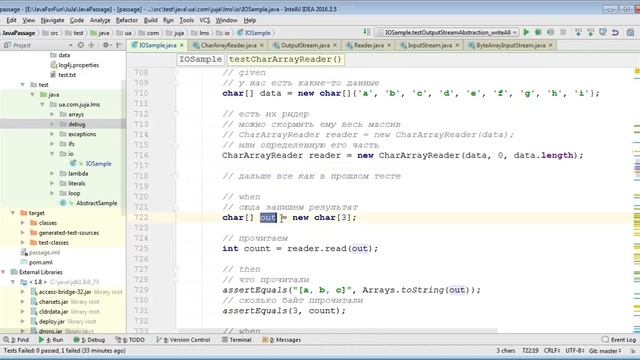Run the selected test configuration
This screenshot has height=360, width=640.
pos(526,32)
